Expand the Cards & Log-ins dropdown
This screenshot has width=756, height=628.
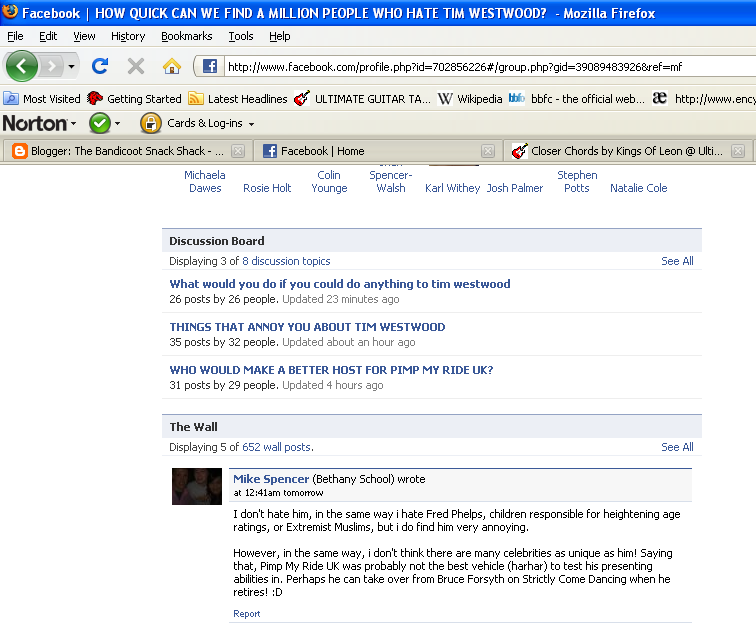coord(251,124)
